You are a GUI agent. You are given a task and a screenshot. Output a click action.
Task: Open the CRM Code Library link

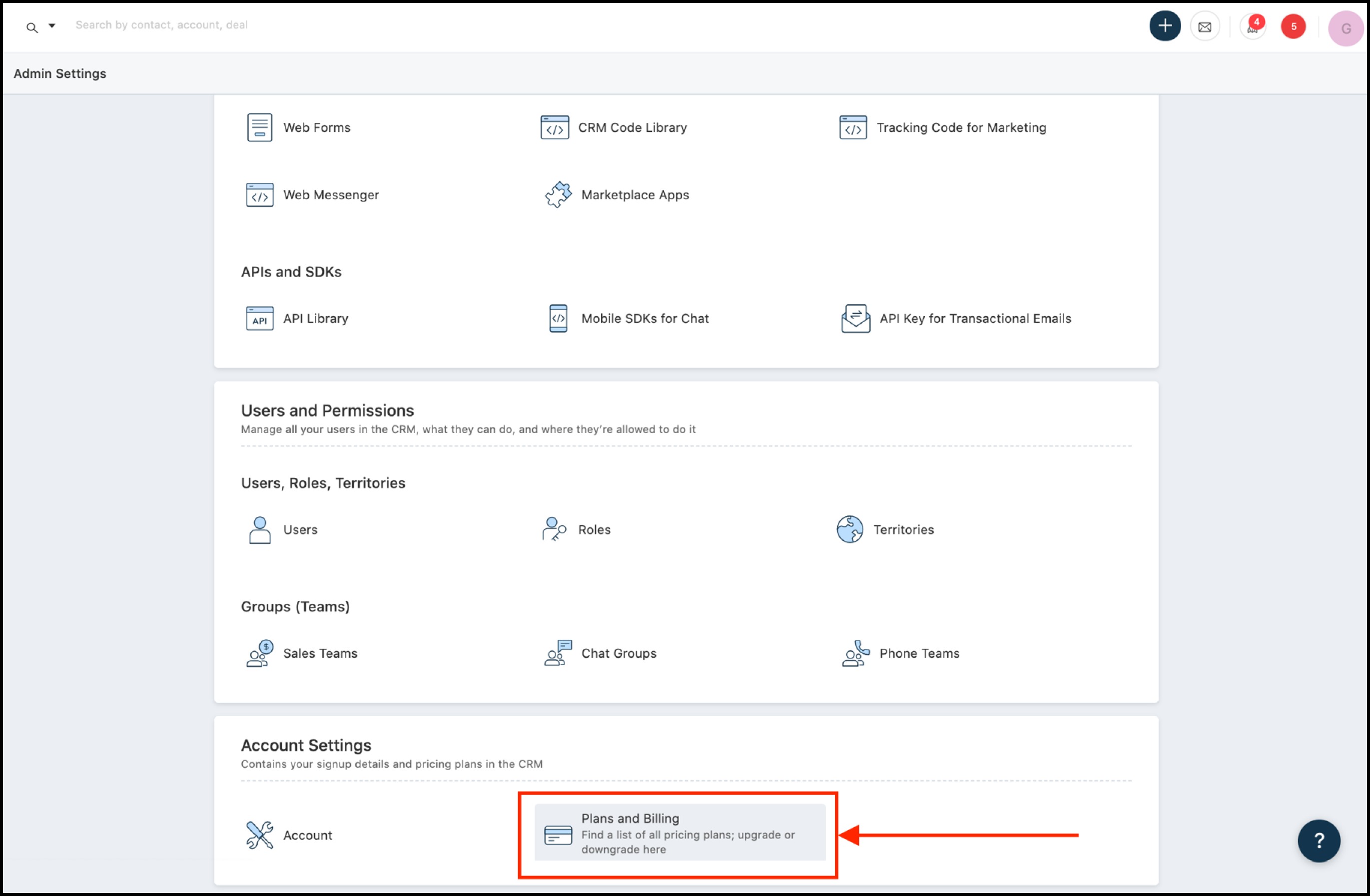point(632,127)
